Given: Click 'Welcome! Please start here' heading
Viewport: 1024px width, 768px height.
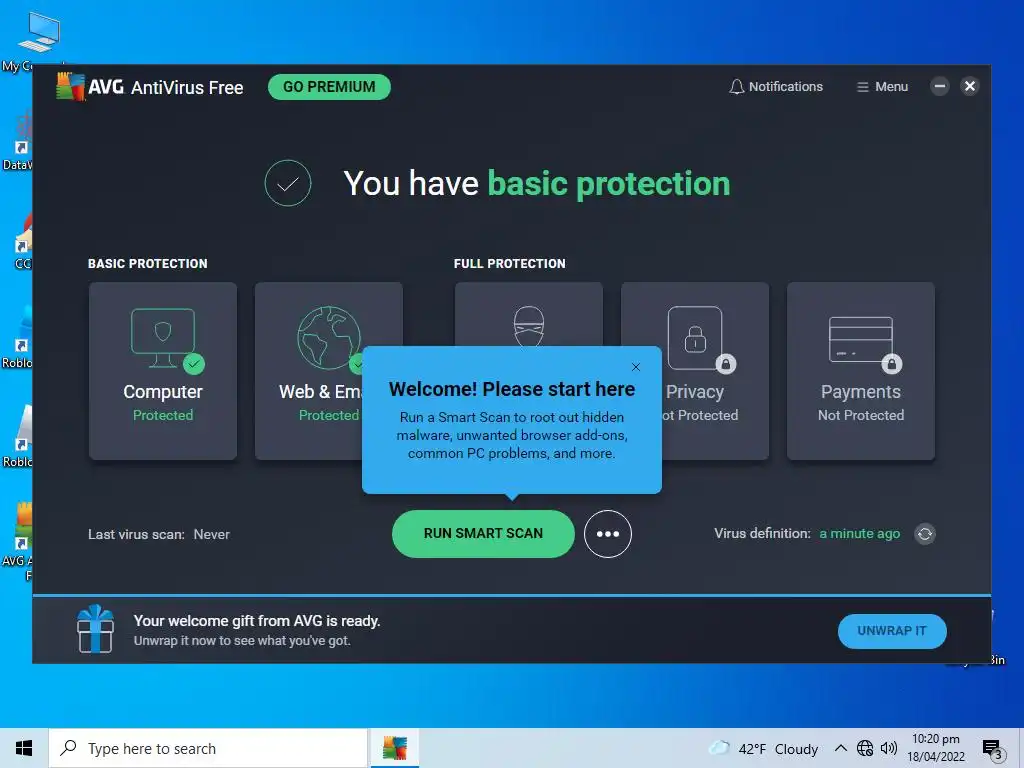Looking at the screenshot, I should click(x=512, y=389).
